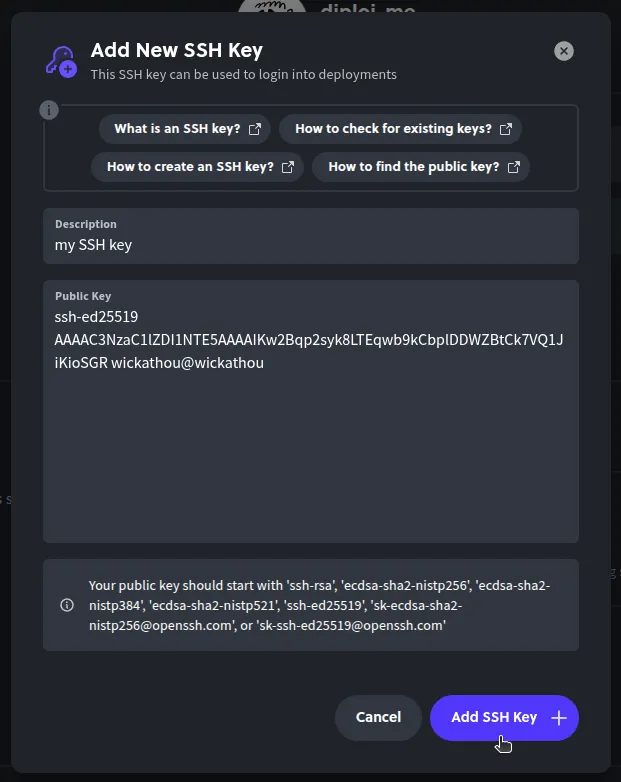Click external-link icon beside "What is an SSH key?"
The width and height of the screenshot is (621, 782).
pos(255,129)
